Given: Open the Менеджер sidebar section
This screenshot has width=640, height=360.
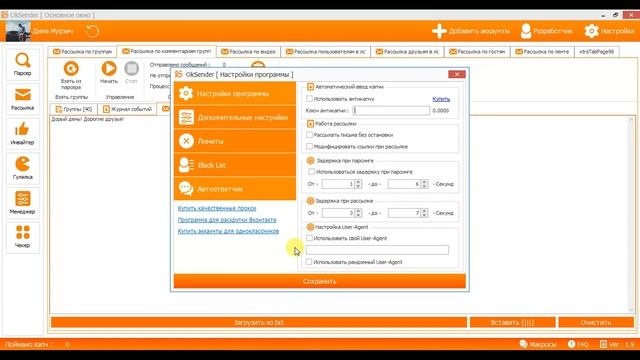Looking at the screenshot, I should point(23,202).
